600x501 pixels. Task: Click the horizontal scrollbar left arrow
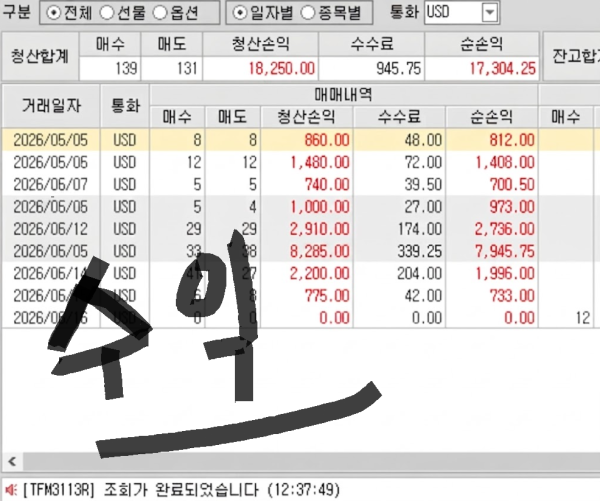(12, 461)
